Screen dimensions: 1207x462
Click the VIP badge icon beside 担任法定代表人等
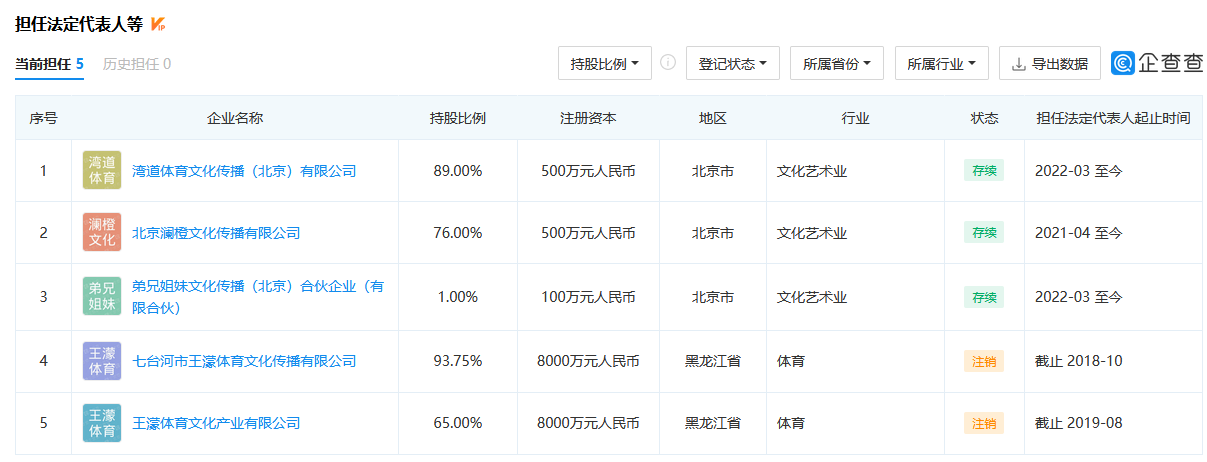click(157, 24)
